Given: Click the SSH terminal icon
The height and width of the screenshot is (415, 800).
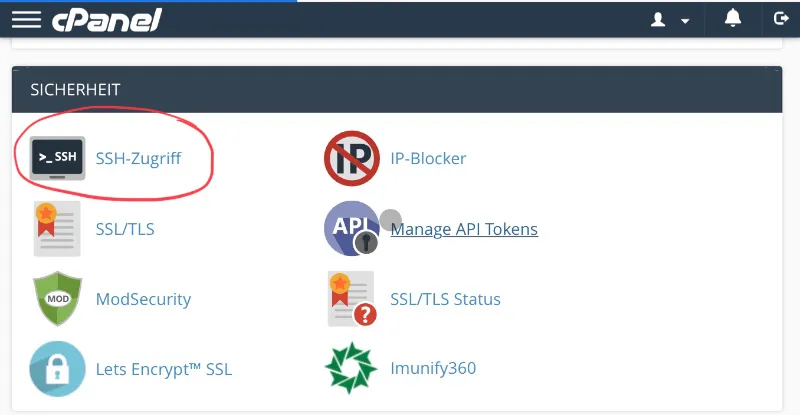Looking at the screenshot, I should tap(57, 158).
